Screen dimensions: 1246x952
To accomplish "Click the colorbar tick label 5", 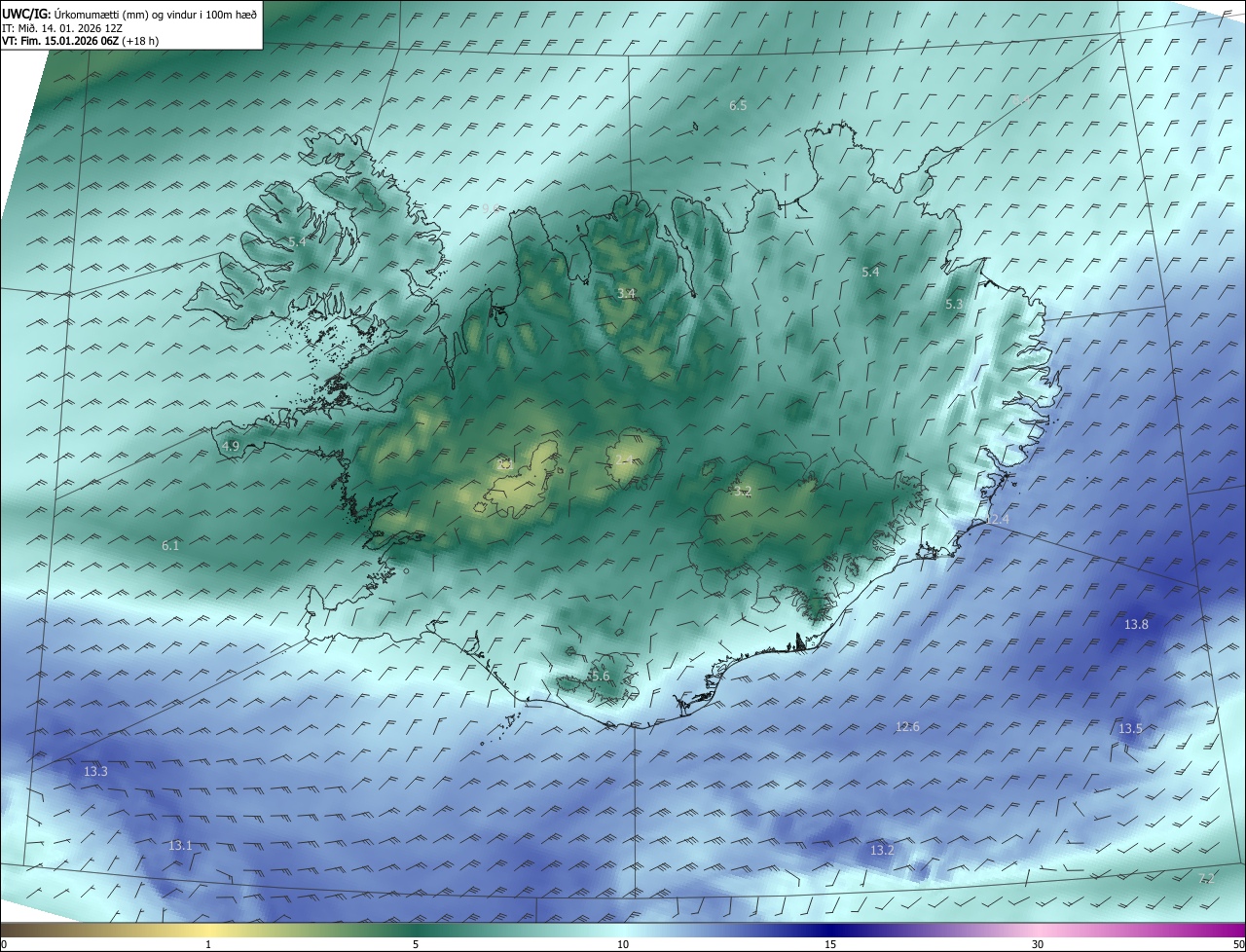I will point(416,944).
